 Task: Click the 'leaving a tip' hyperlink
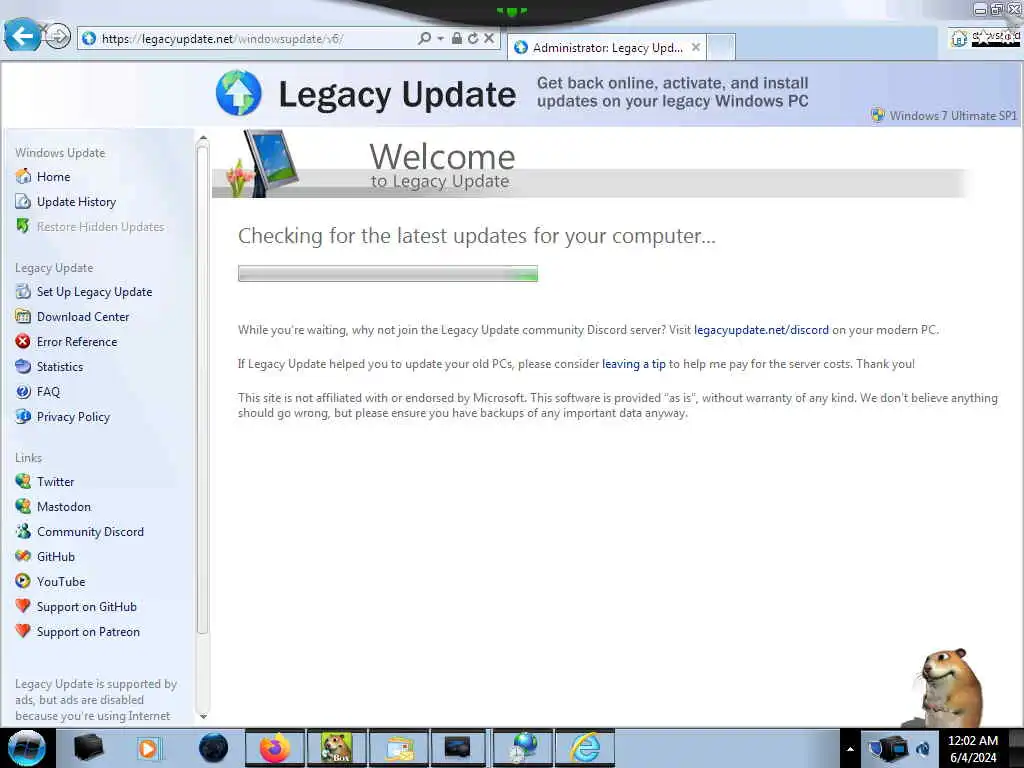coord(633,364)
